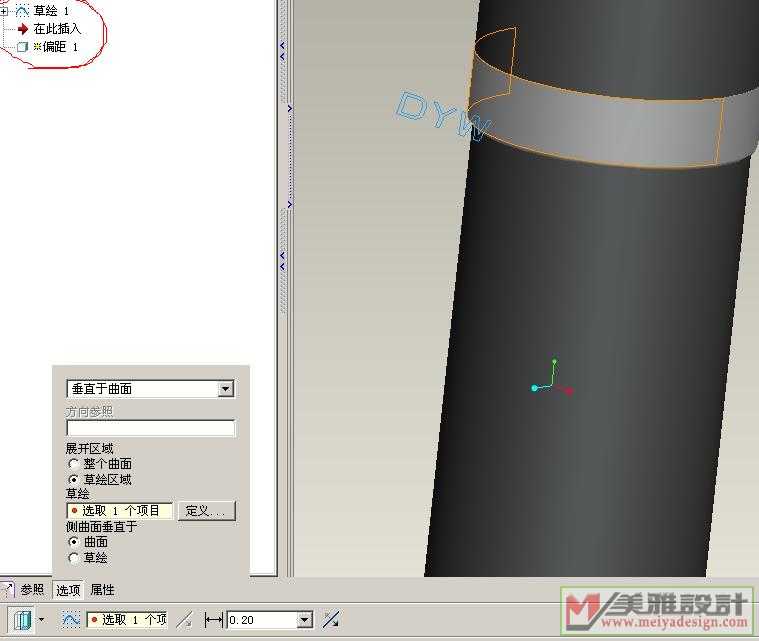Click the offset type icon in dashboard
The height and width of the screenshot is (641, 759).
coord(22,620)
